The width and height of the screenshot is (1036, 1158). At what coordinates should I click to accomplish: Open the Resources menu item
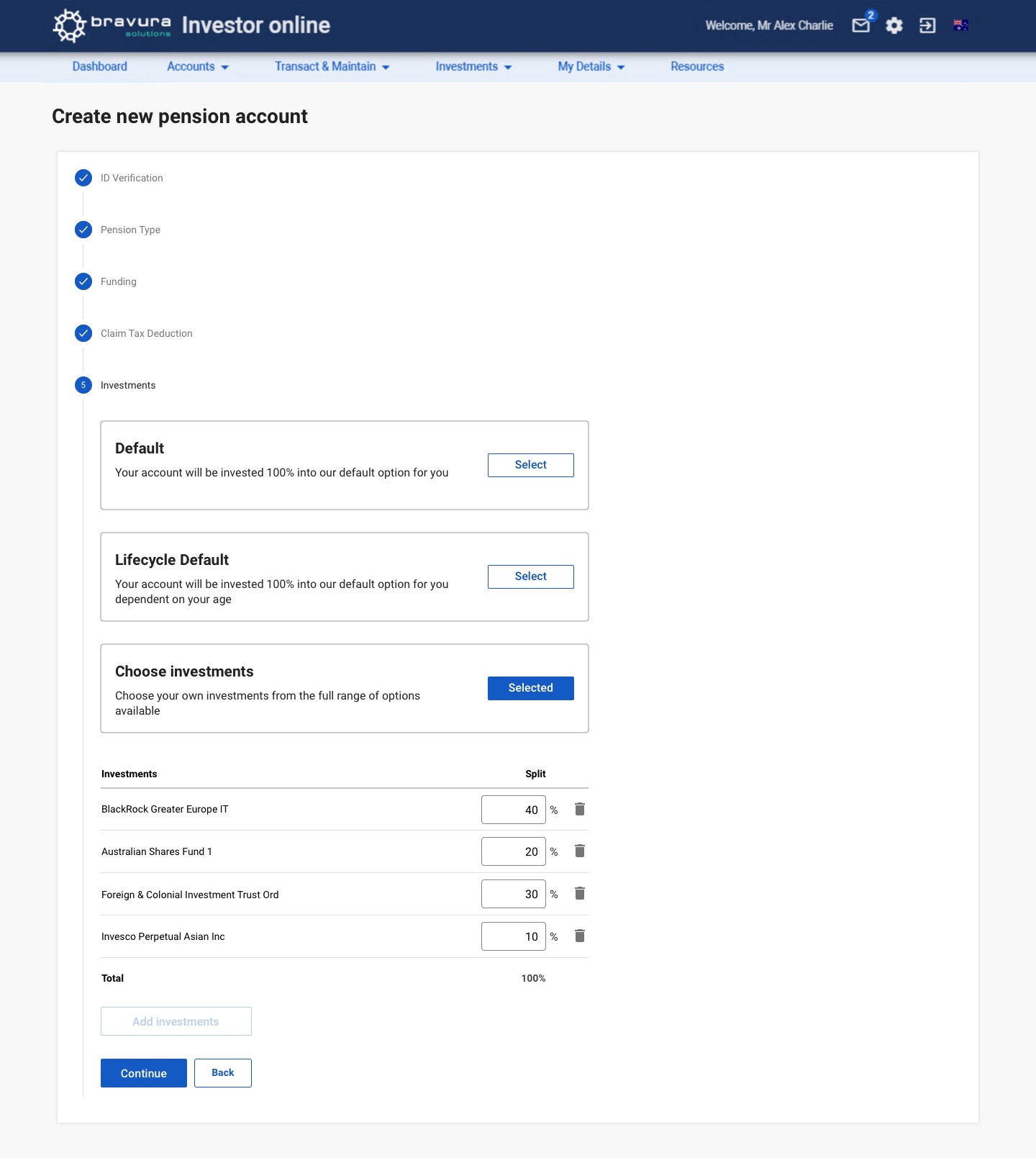697,66
